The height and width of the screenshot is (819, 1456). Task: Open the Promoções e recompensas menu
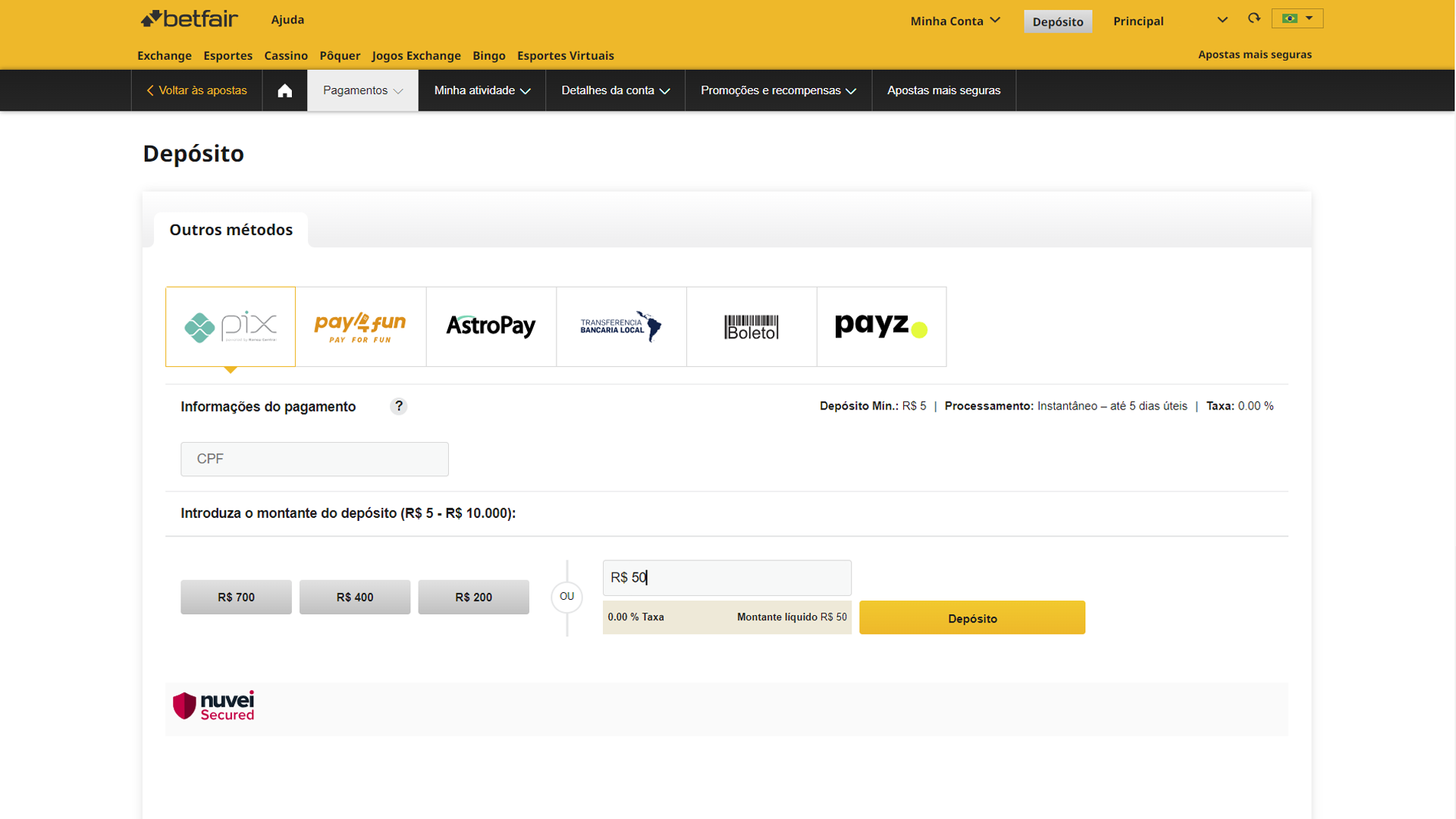pyautogui.click(x=778, y=91)
